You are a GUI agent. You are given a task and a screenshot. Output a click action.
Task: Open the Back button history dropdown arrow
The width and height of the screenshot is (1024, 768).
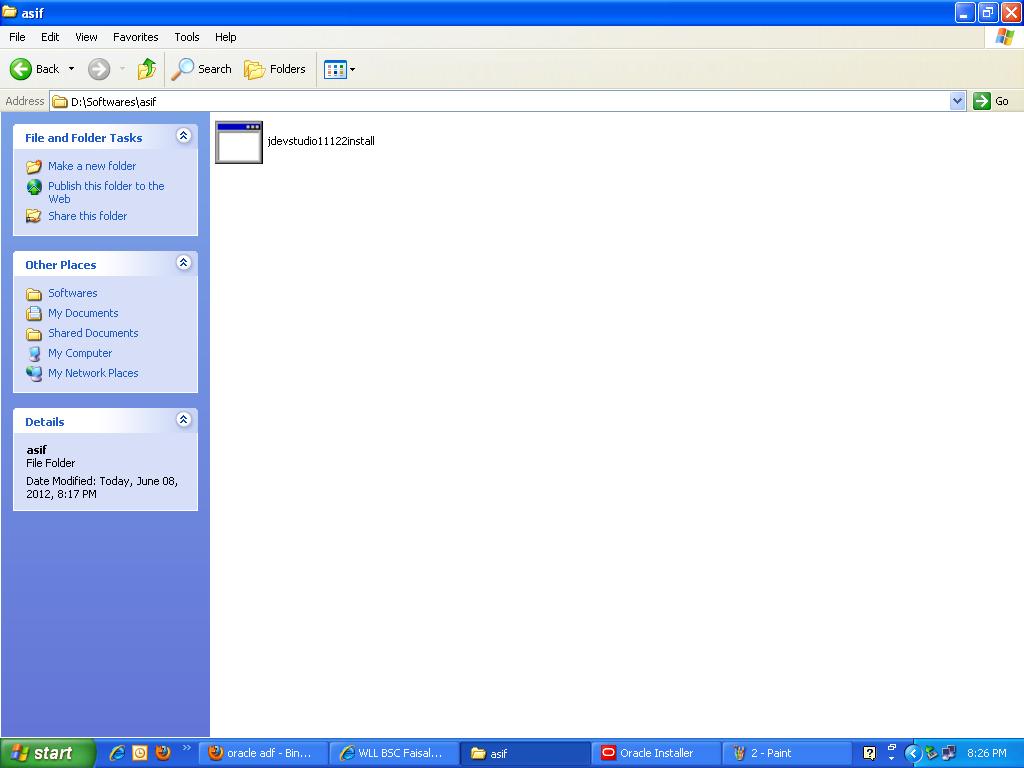click(71, 69)
